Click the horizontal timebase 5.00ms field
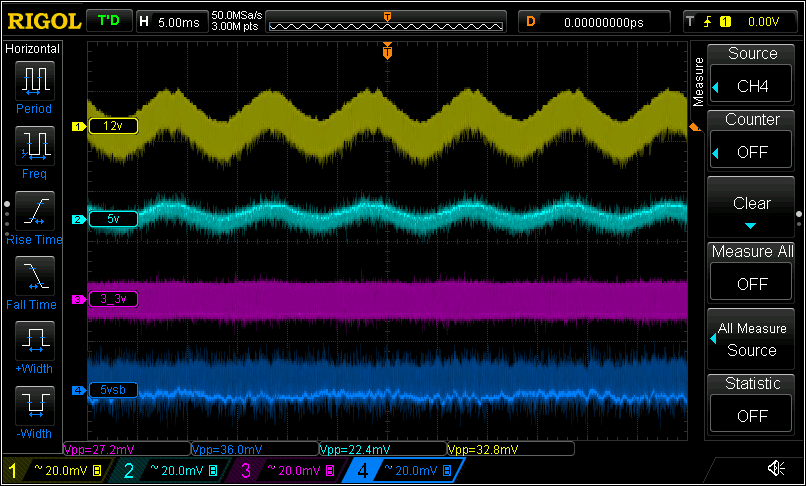Viewport: 806px width, 486px height. tap(171, 22)
